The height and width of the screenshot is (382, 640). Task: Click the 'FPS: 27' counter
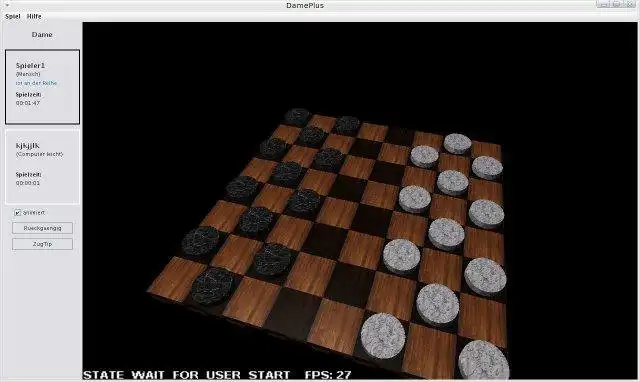[x=328, y=375]
